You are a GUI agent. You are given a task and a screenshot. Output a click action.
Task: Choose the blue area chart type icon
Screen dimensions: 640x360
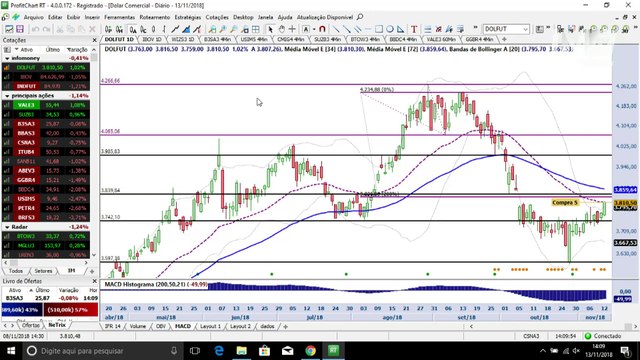click(186, 29)
